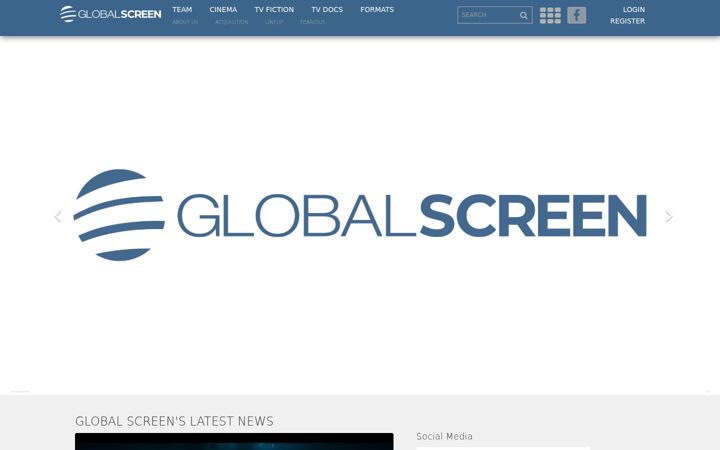Click the Social Media heading
Image resolution: width=720 pixels, height=450 pixels.
point(444,436)
